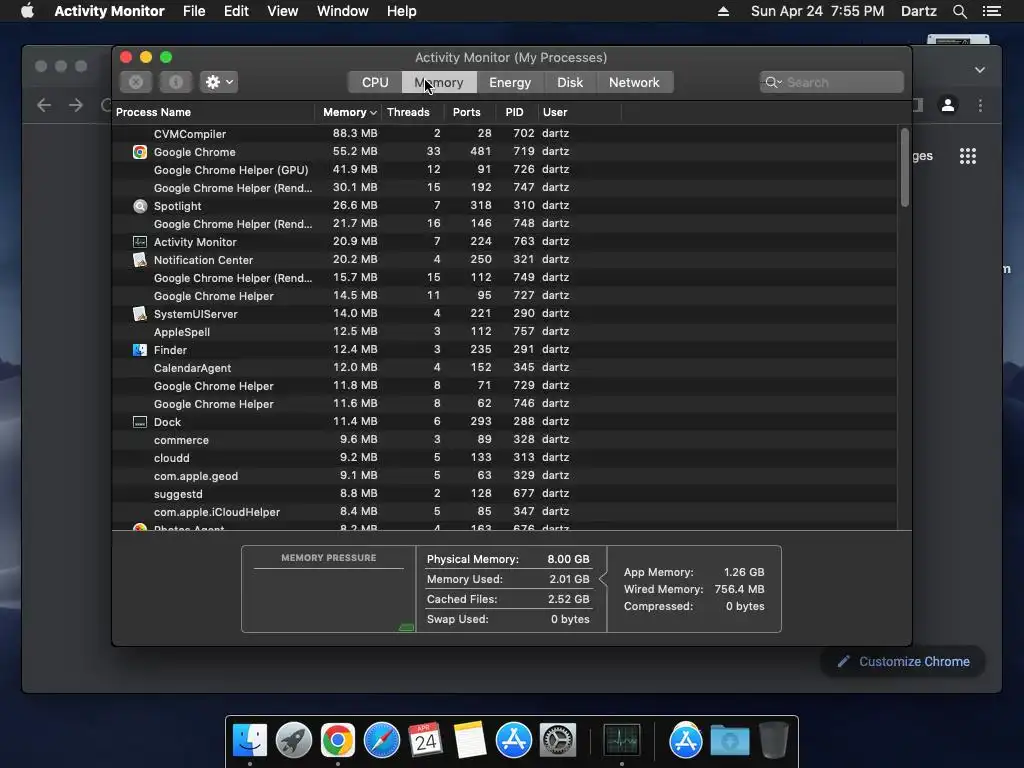Select the AppleSpell process row
Screen dimensions: 1024x768
pyautogui.click(x=504, y=332)
